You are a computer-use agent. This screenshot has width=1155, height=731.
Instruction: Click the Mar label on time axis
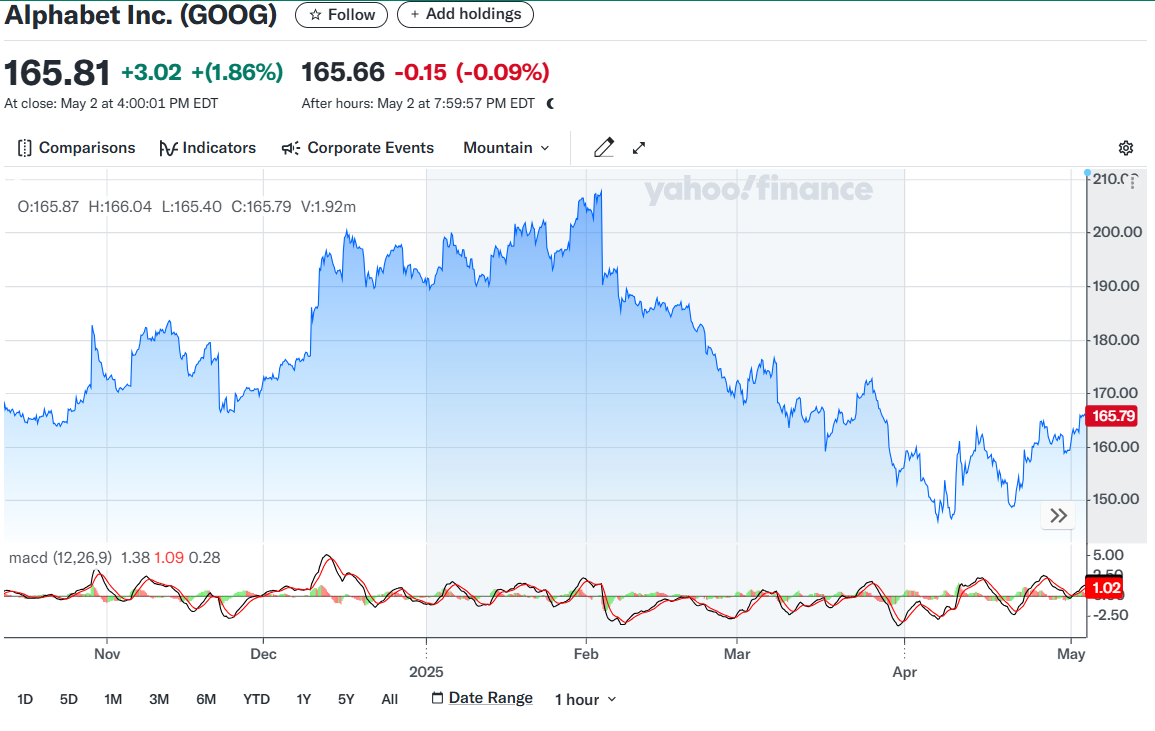point(737,654)
